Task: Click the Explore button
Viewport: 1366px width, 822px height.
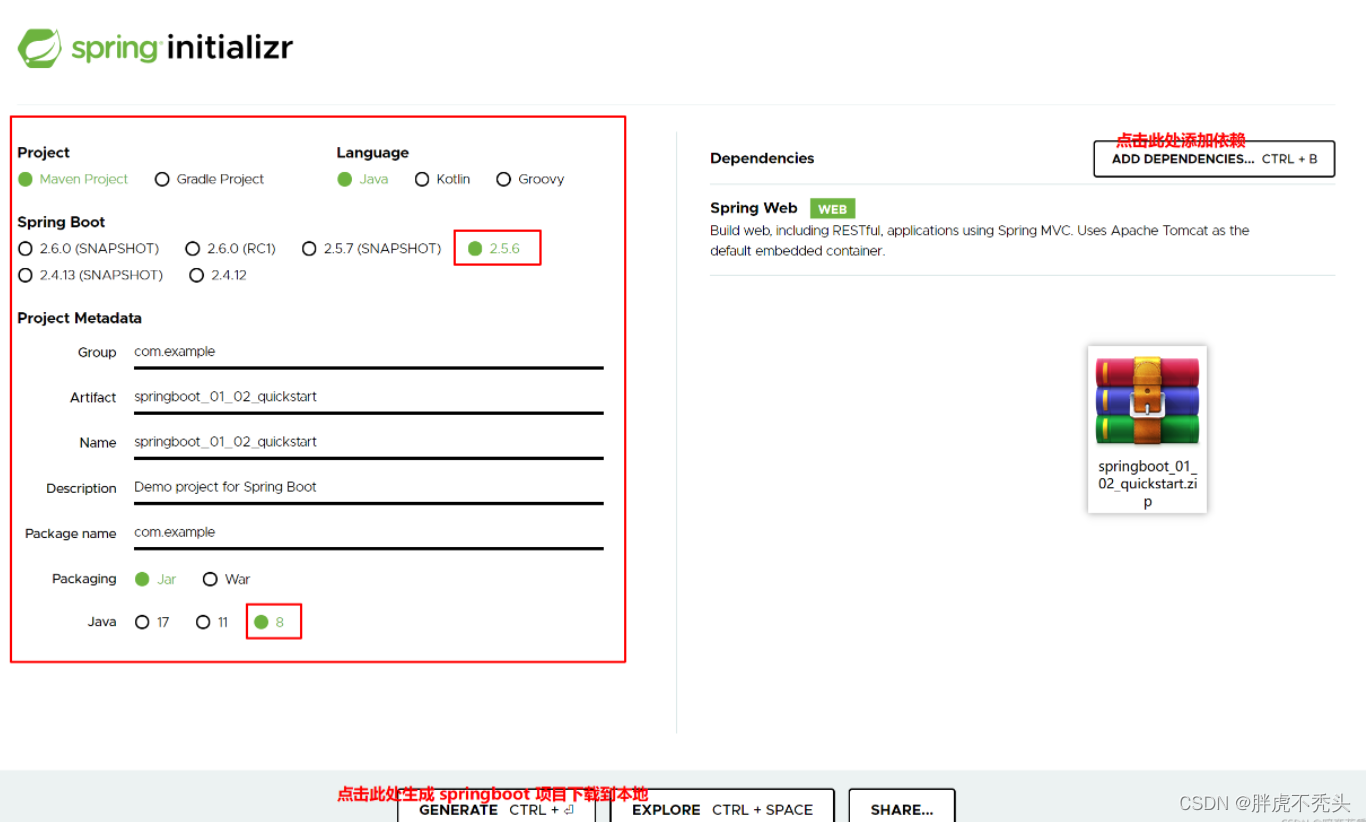Action: pyautogui.click(x=722, y=808)
